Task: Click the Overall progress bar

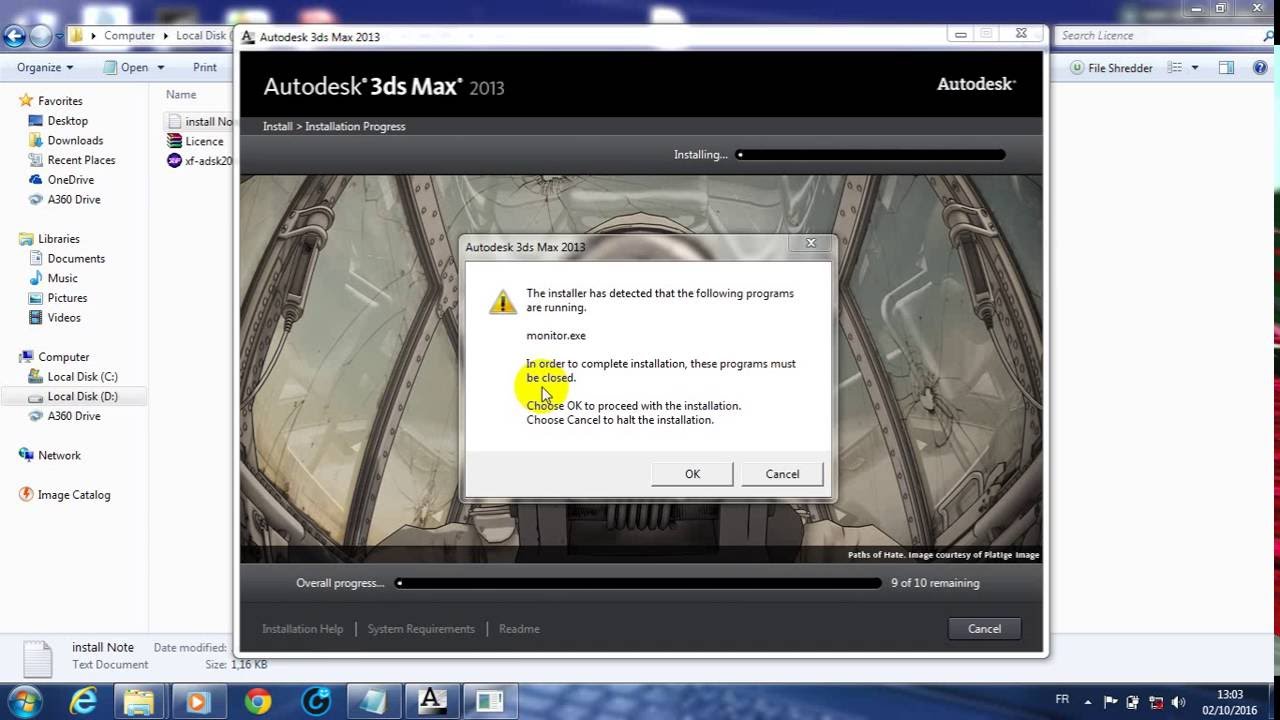Action: point(639,583)
